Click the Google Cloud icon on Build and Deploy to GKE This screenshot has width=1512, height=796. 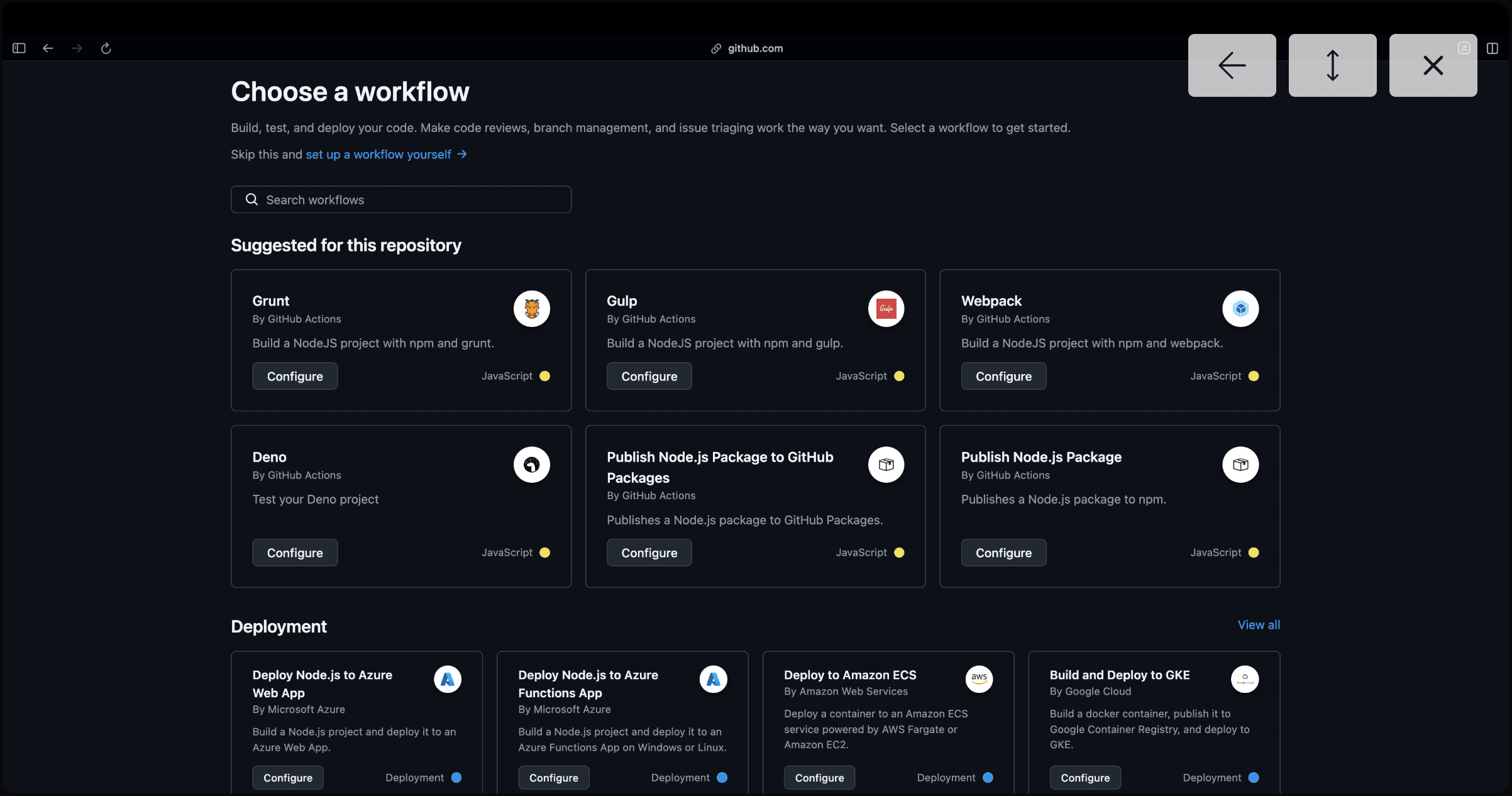(x=1244, y=679)
